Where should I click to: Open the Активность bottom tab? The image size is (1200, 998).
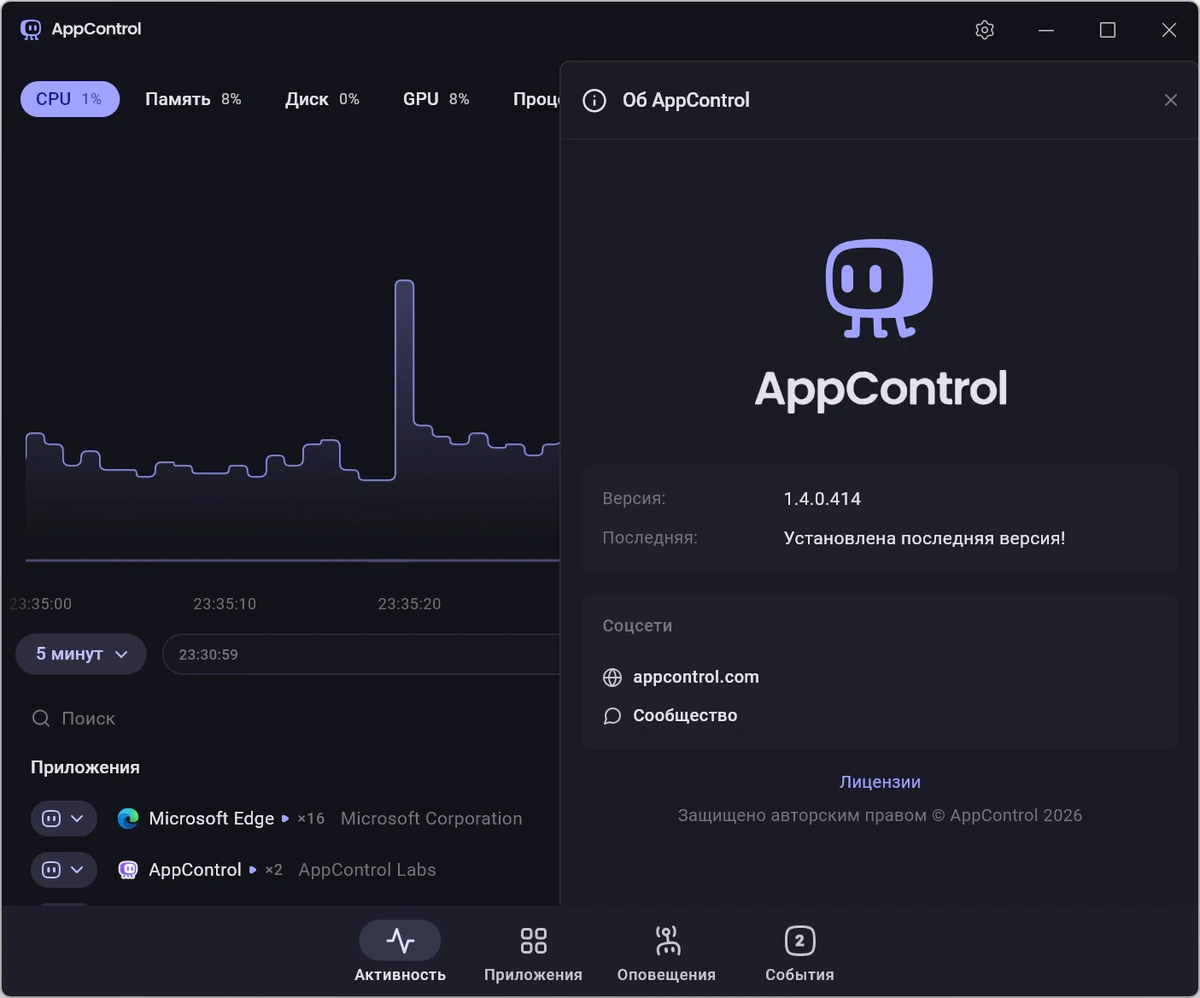(400, 953)
